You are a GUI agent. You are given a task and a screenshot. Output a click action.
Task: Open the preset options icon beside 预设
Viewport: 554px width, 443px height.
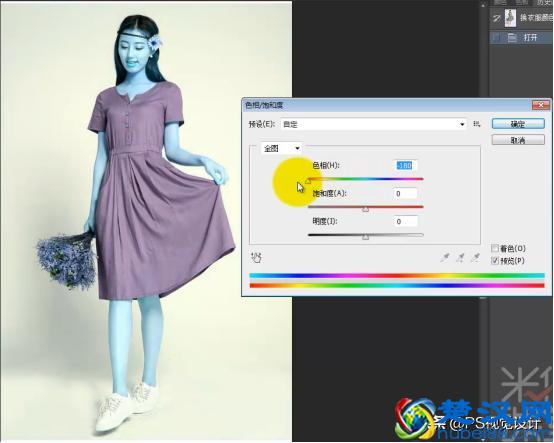pyautogui.click(x=477, y=124)
